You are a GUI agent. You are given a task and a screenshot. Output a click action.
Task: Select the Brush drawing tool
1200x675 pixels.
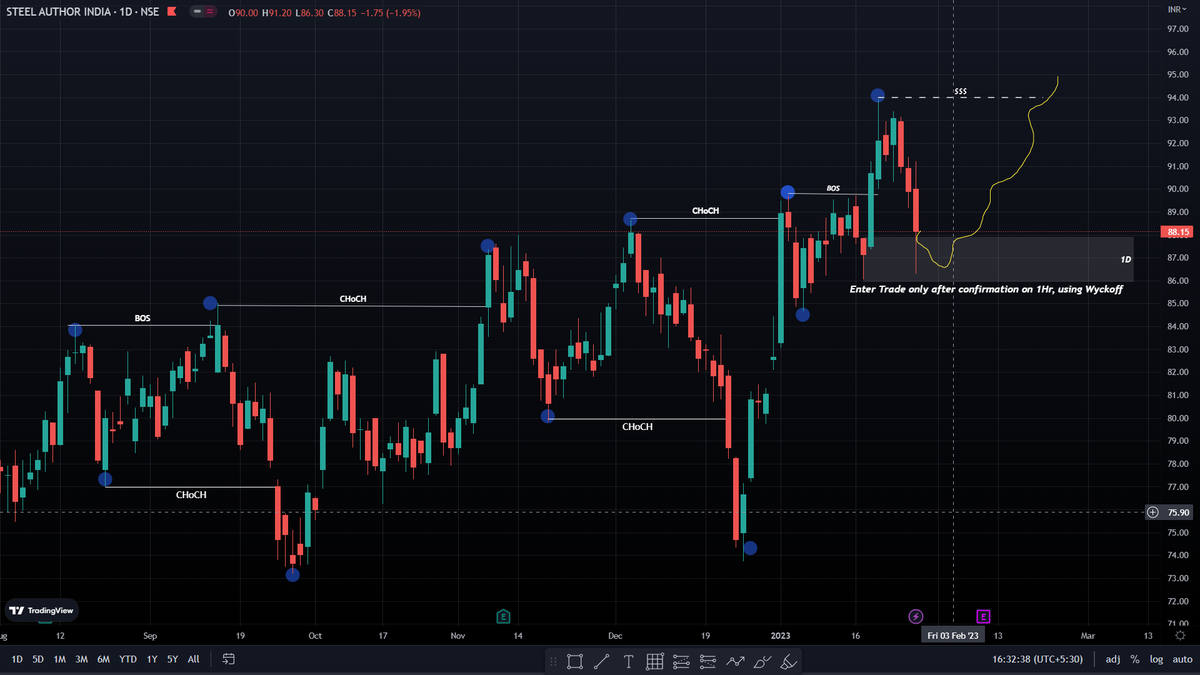[x=762, y=661]
